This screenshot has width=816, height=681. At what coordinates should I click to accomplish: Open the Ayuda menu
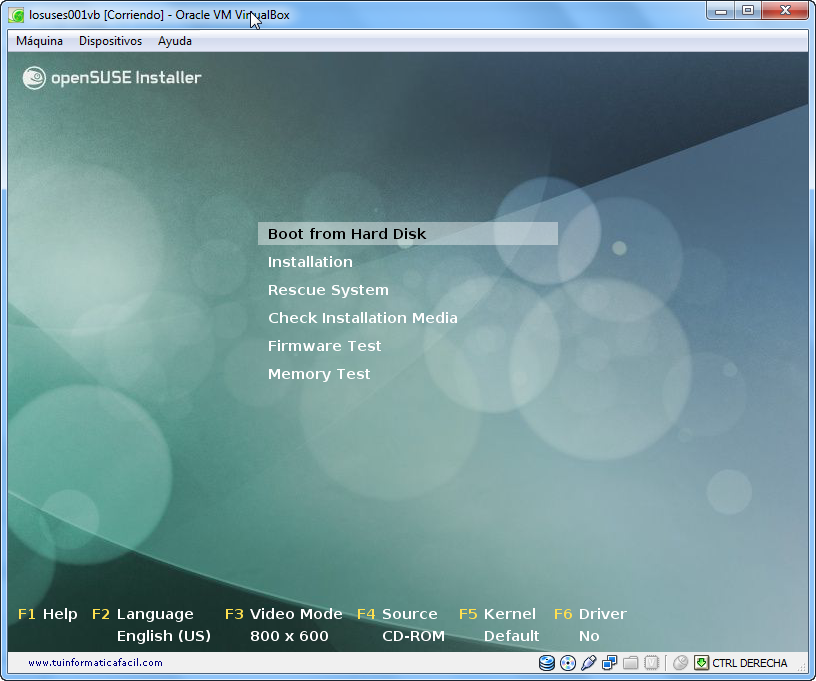tap(175, 41)
